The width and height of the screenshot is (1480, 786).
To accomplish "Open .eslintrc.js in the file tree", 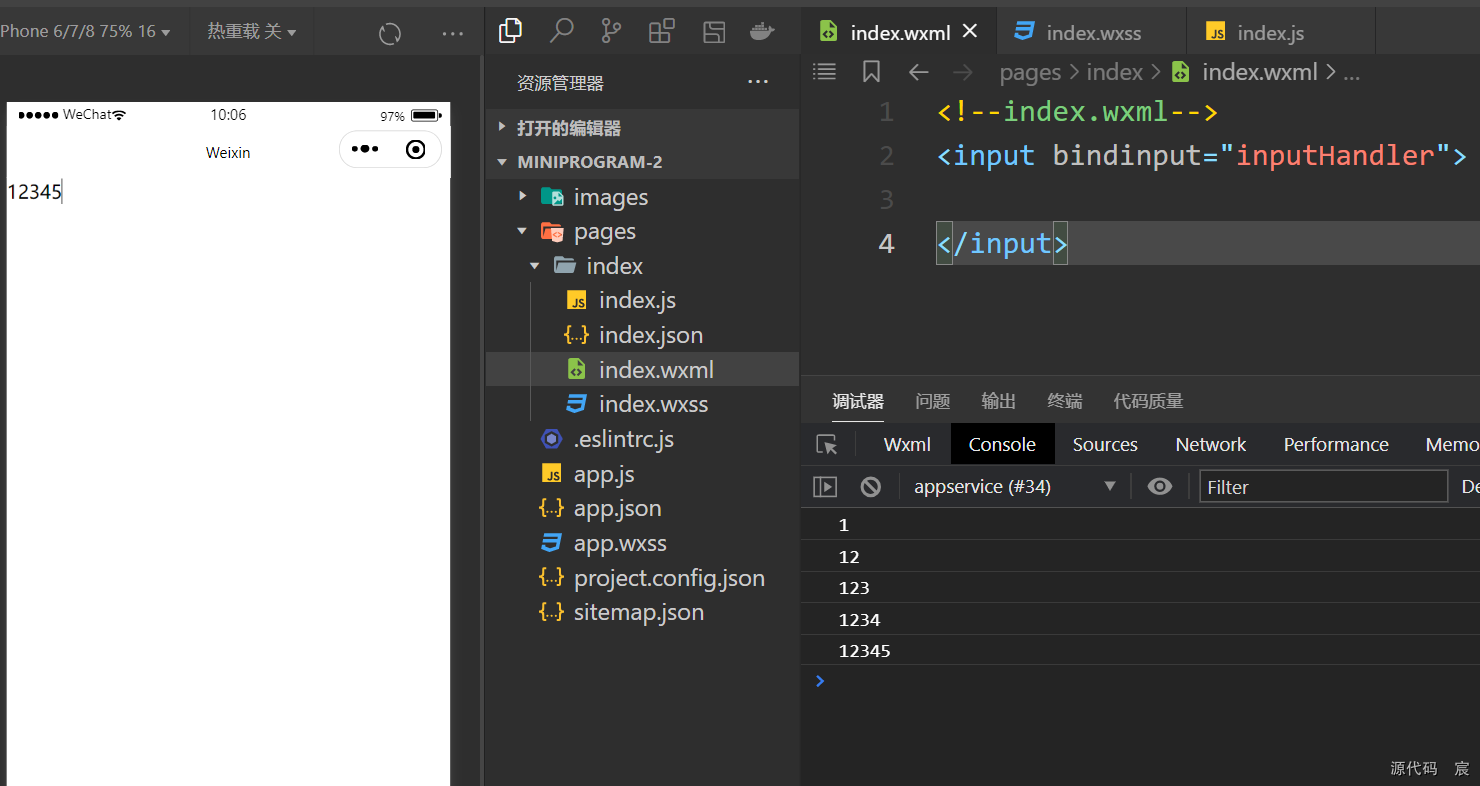I will (x=642, y=439).
